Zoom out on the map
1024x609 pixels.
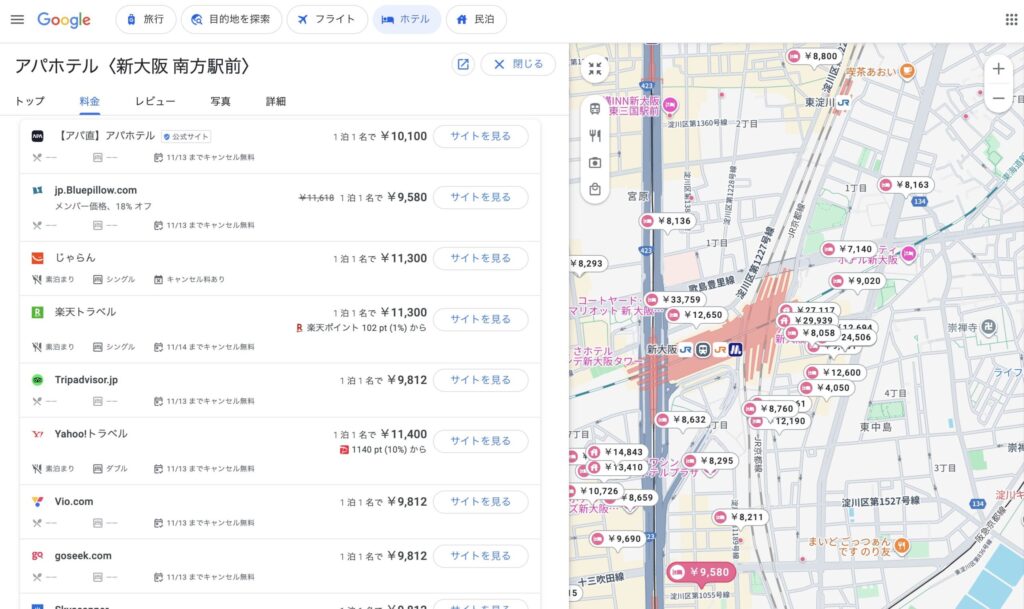pos(998,98)
